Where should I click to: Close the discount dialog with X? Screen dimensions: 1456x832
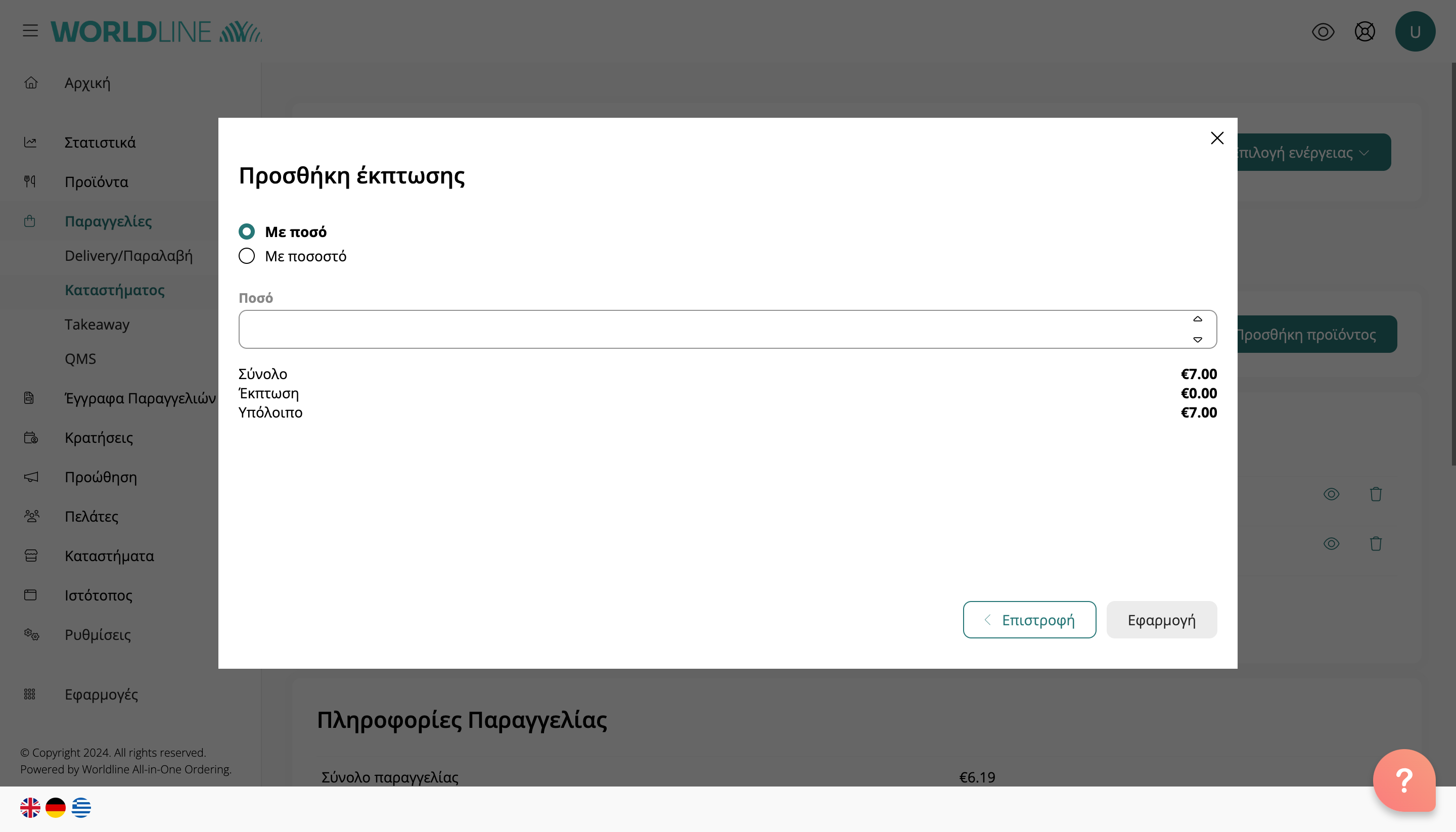point(1216,138)
